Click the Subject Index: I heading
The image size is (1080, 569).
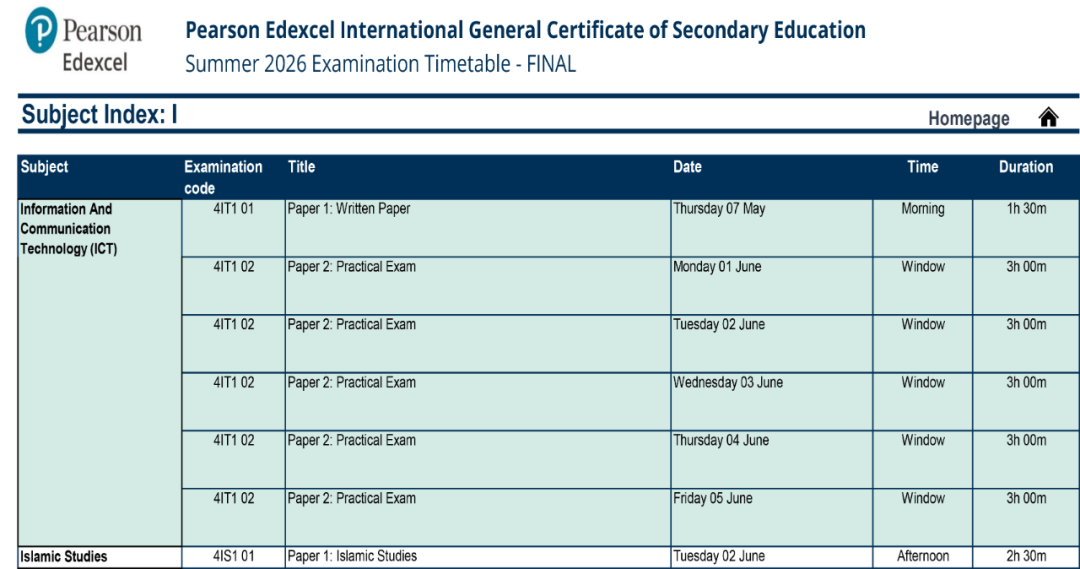coord(100,115)
